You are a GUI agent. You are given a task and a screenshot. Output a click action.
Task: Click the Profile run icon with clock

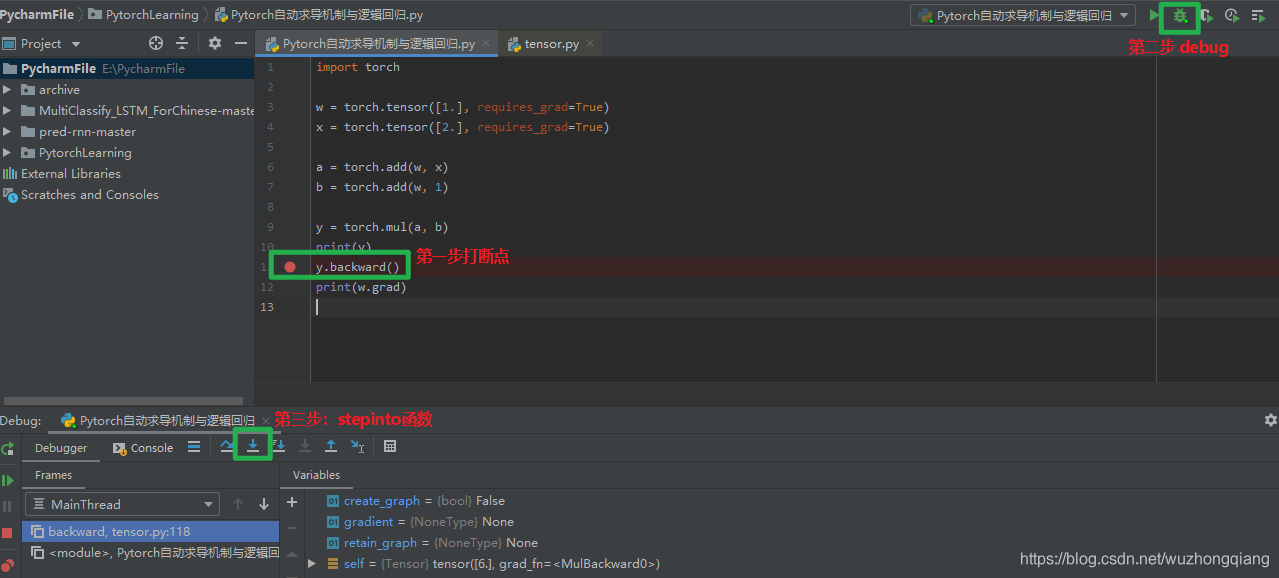1232,16
